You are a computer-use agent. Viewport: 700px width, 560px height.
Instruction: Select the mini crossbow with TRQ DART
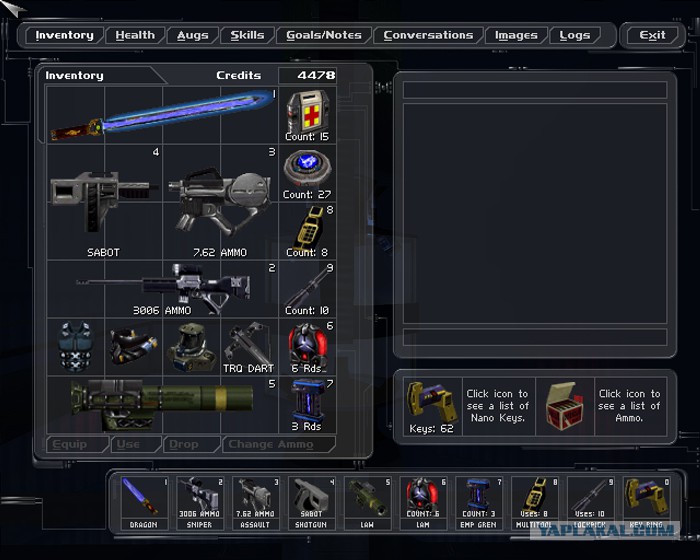click(x=249, y=347)
